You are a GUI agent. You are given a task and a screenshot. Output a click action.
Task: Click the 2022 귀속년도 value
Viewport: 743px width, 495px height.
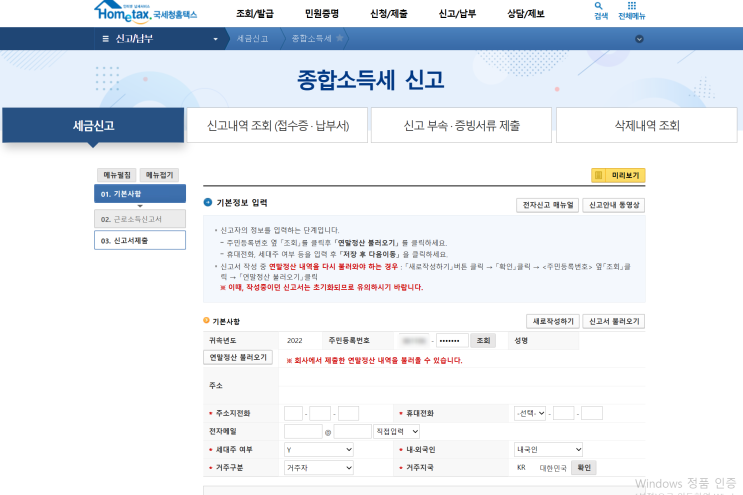click(x=295, y=341)
